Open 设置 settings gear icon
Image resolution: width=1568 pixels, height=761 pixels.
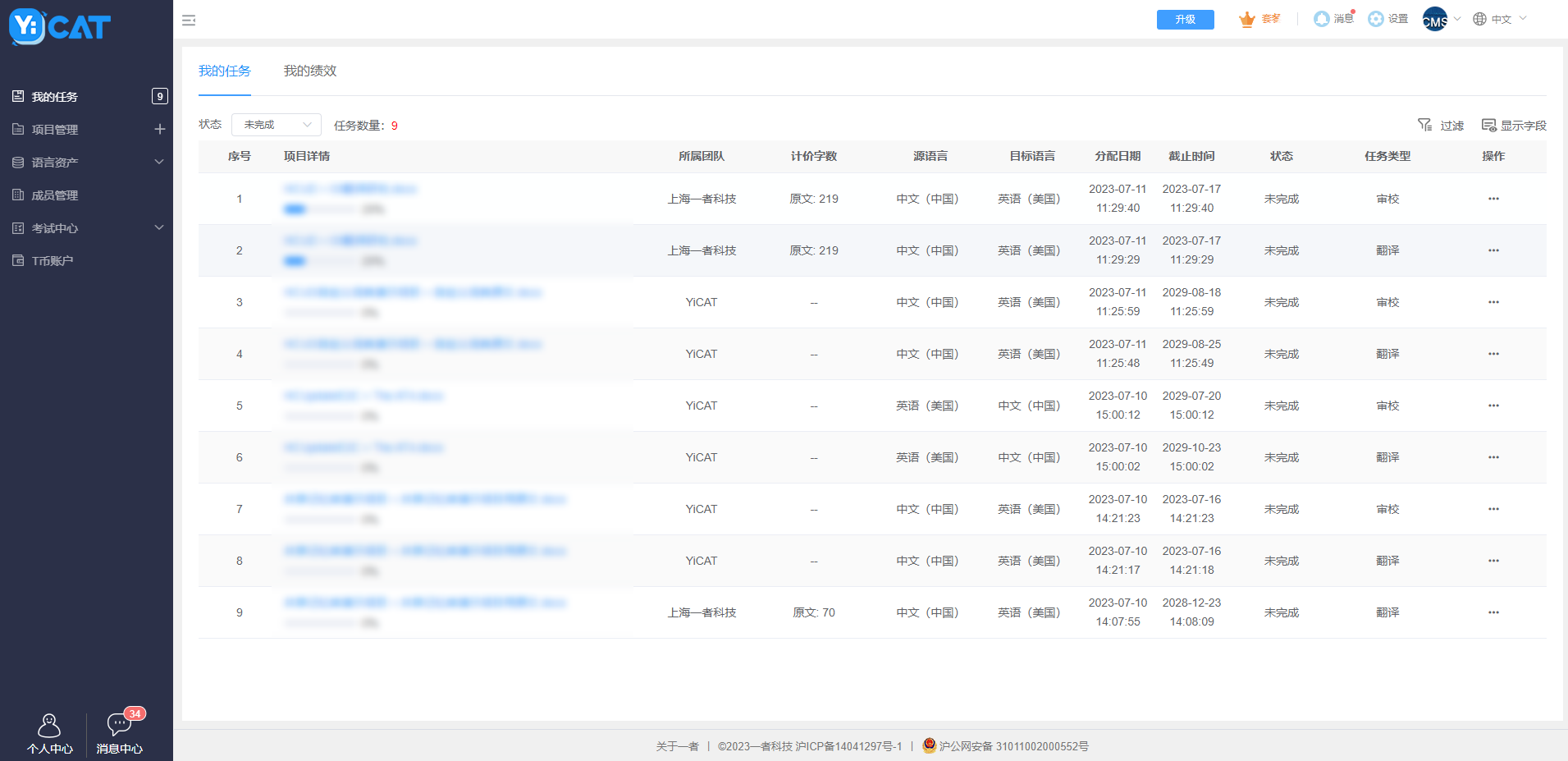(x=1376, y=19)
